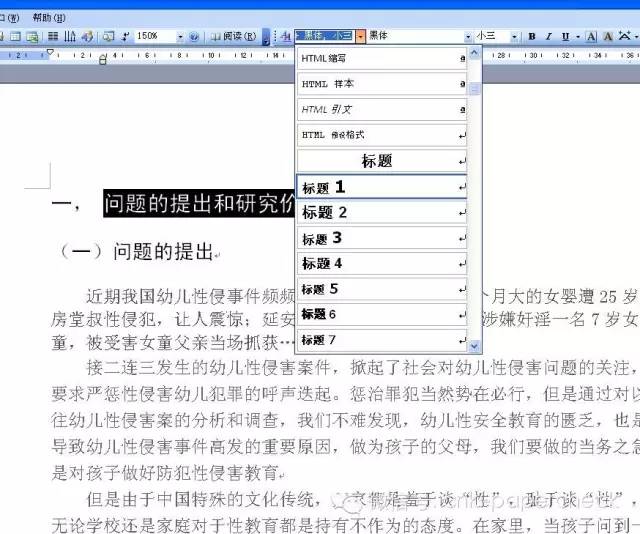Open Styles and Formatting pane icon
The width and height of the screenshot is (640, 534).
pos(286,37)
